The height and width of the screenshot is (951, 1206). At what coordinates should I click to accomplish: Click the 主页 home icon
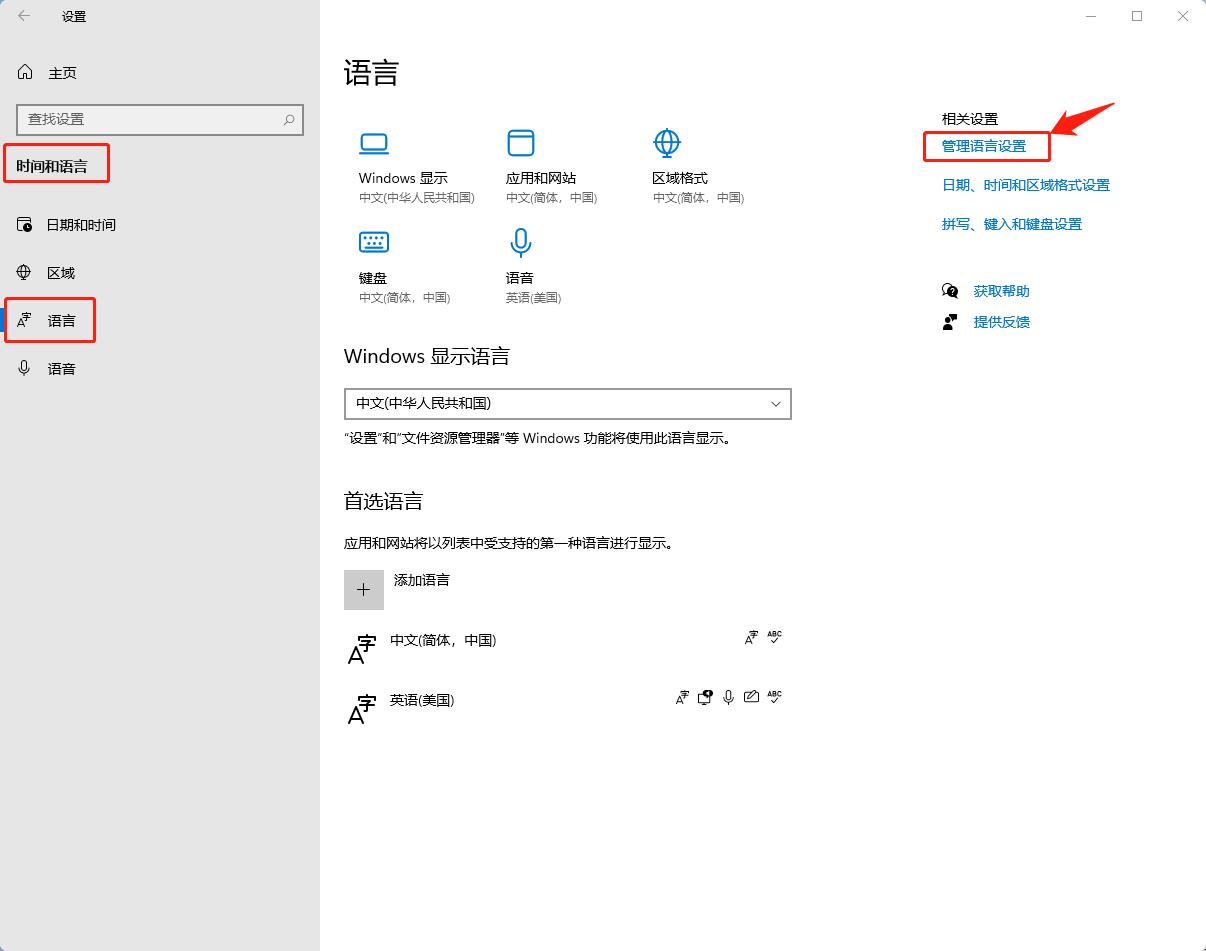click(26, 73)
